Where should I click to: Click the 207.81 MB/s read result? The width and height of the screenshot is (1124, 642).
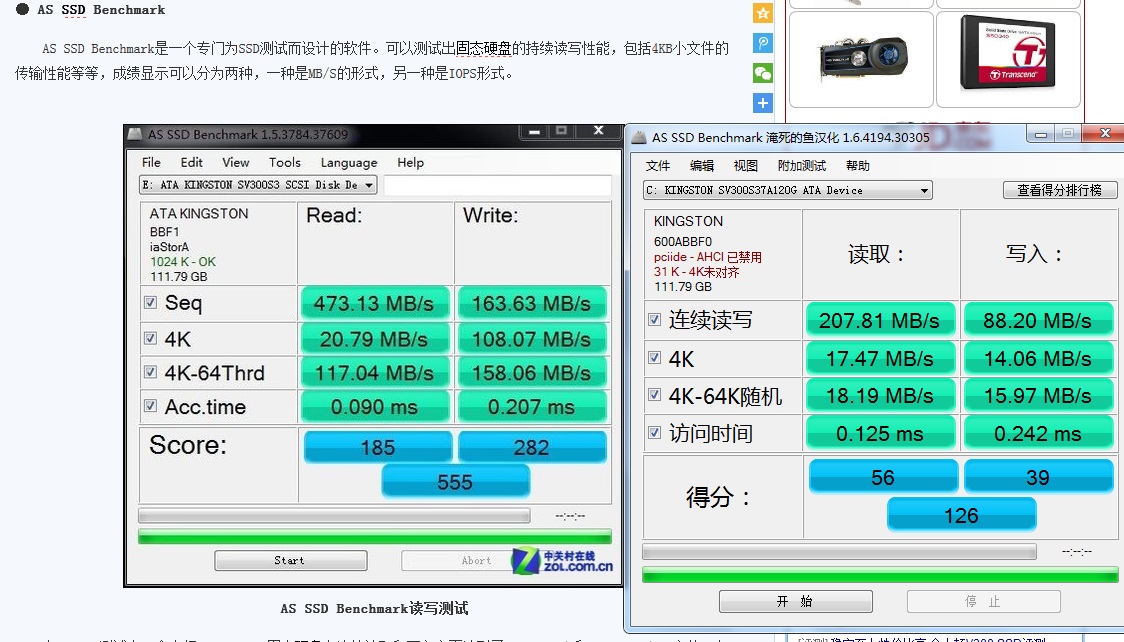coord(880,320)
